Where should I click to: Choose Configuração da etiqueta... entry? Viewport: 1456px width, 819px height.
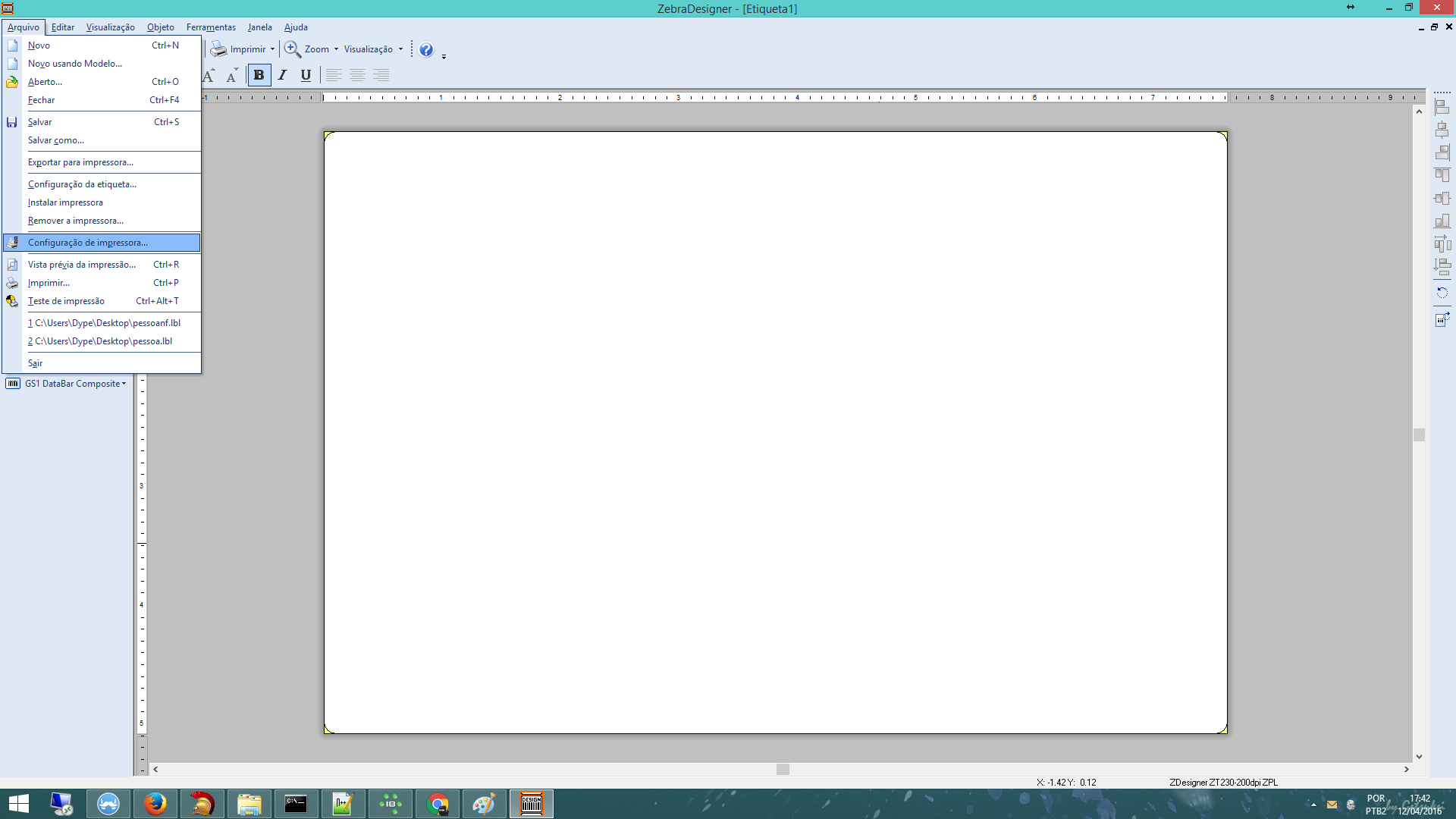click(x=102, y=184)
